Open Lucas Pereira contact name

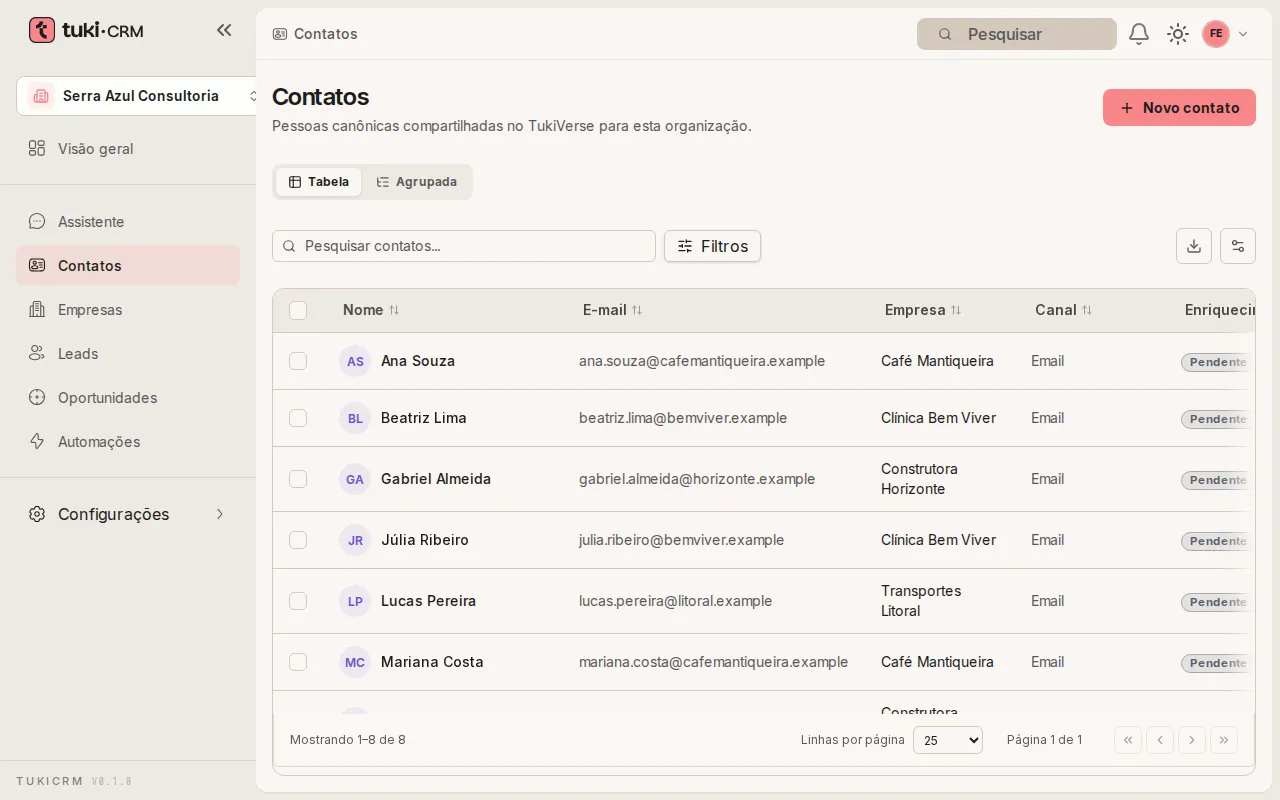tap(428, 601)
